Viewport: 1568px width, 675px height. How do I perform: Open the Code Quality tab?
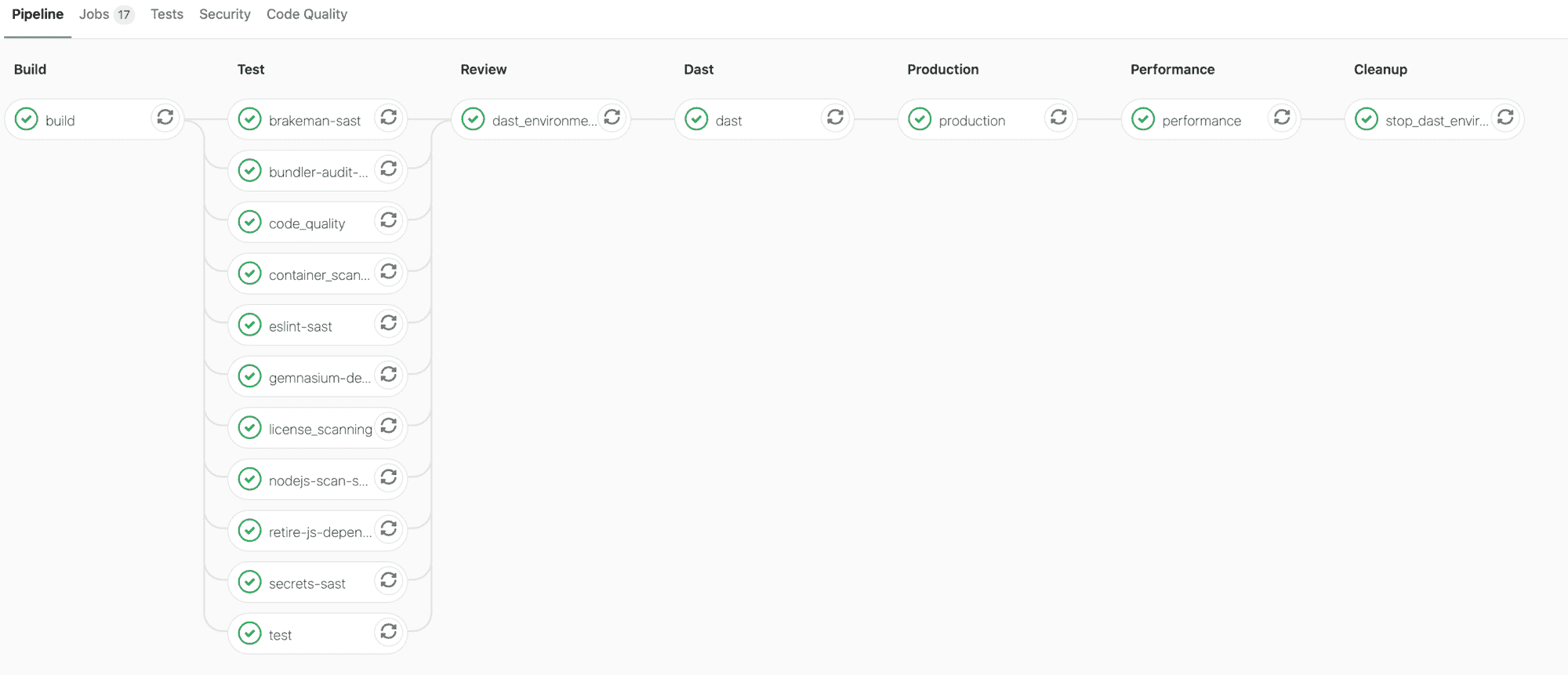(307, 14)
